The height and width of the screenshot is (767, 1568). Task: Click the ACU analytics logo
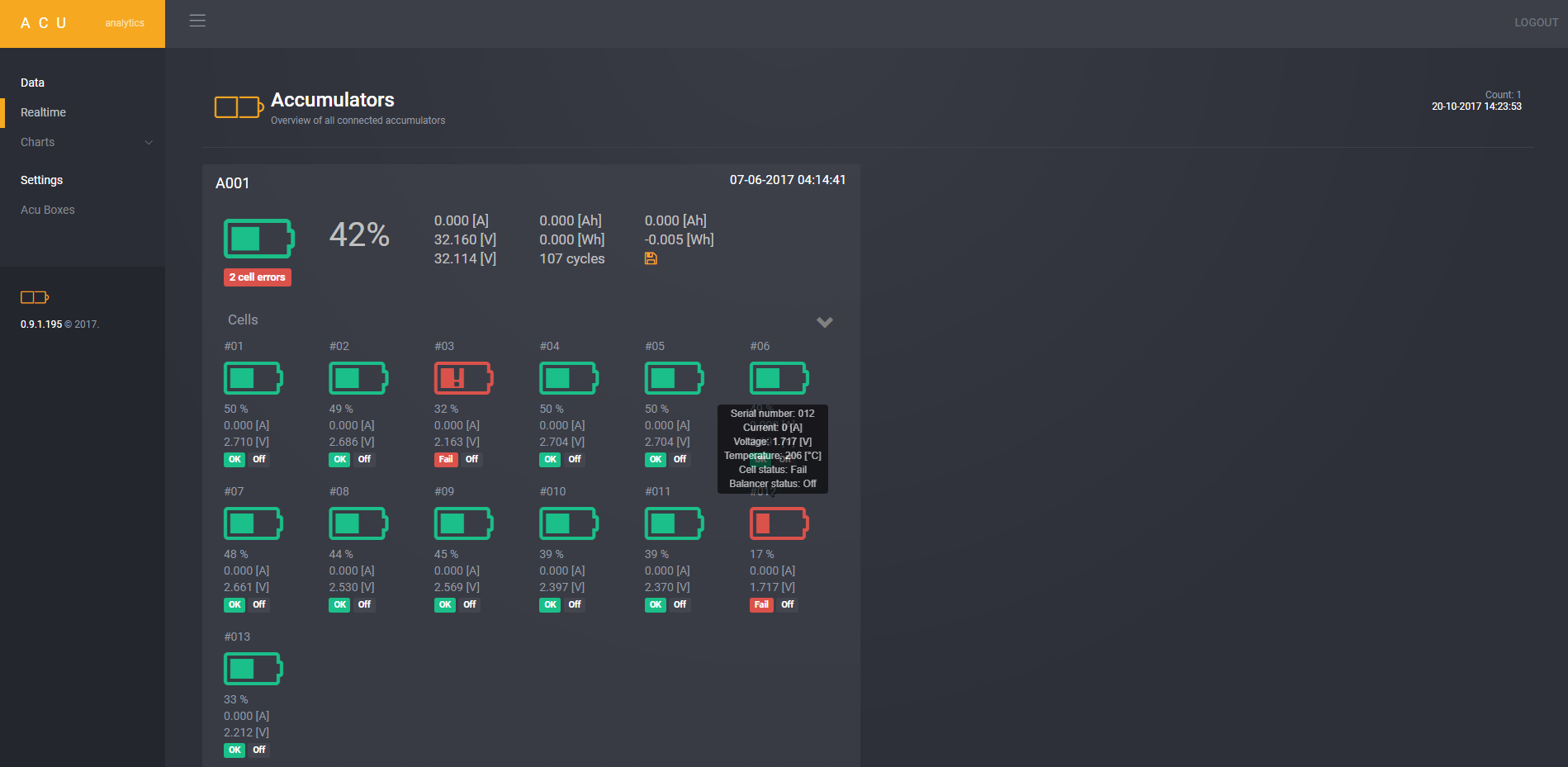(x=83, y=23)
